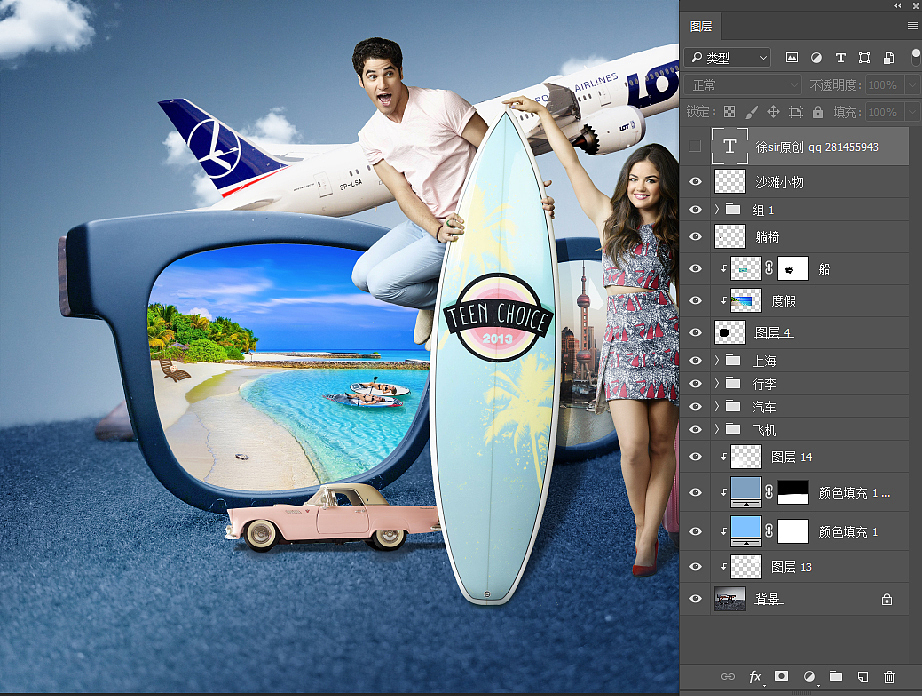Image resolution: width=922 pixels, height=696 pixels.
Task: Click the lock all padlock icon
Action: click(x=818, y=112)
